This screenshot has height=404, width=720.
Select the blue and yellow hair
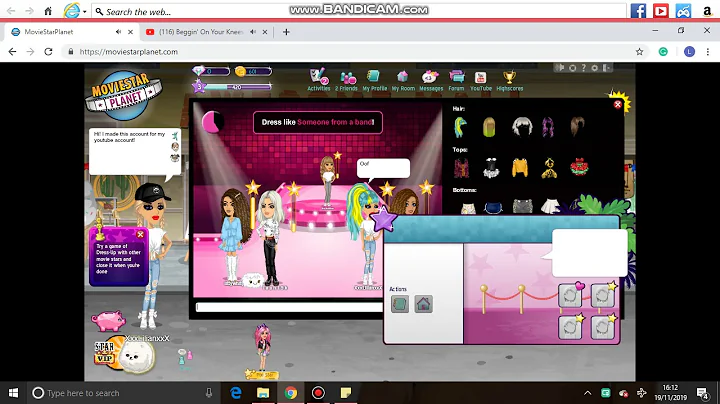point(460,127)
